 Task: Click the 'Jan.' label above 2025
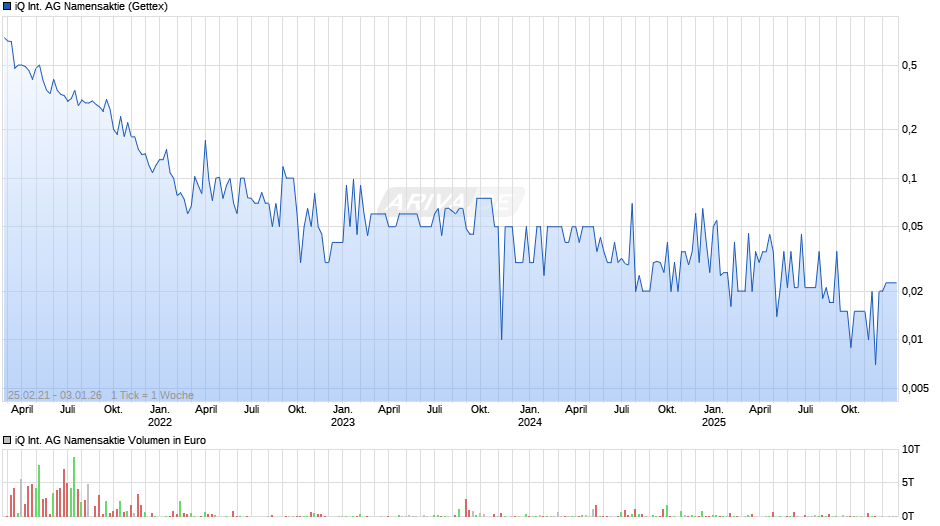click(x=714, y=410)
